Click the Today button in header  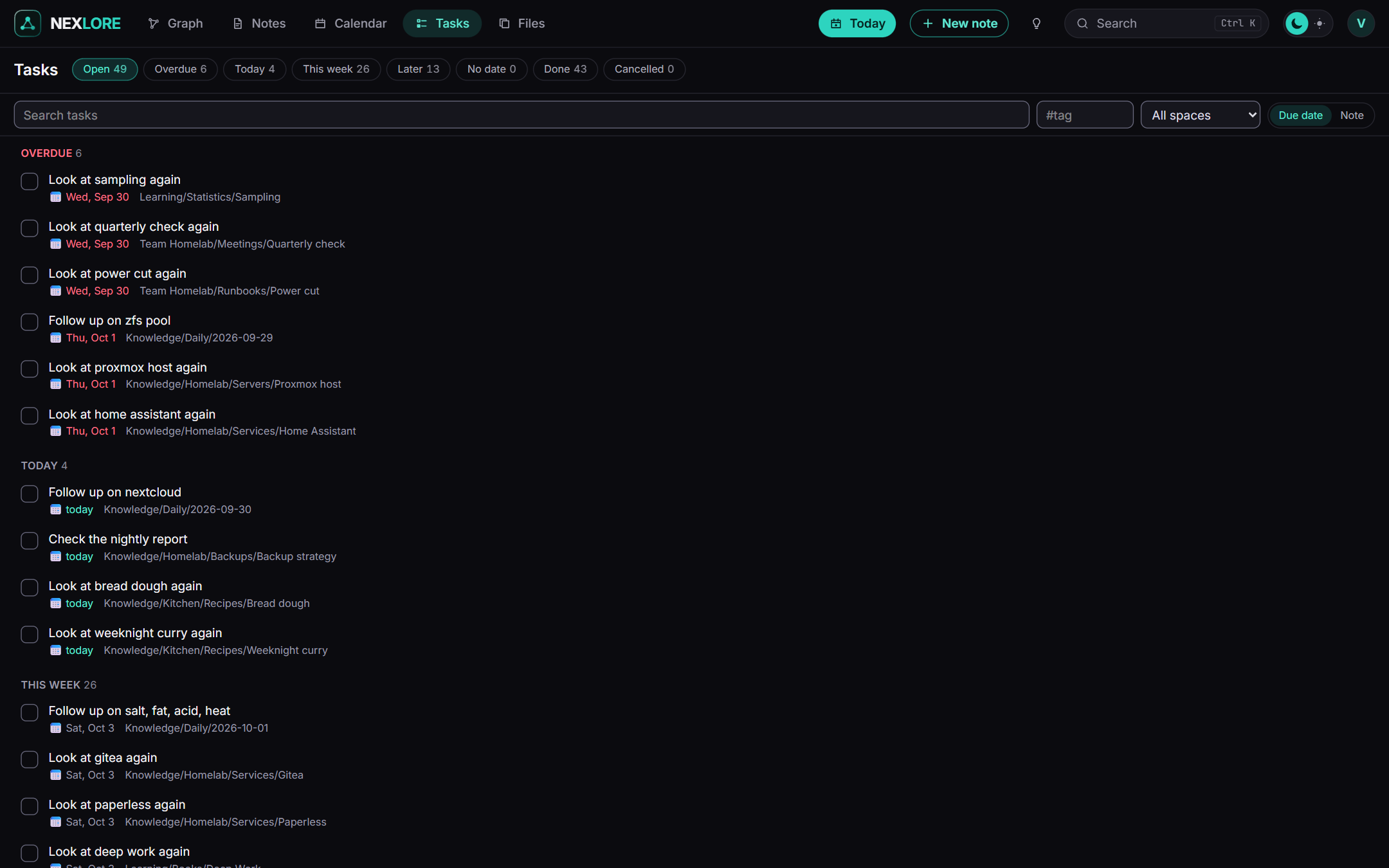click(x=857, y=24)
